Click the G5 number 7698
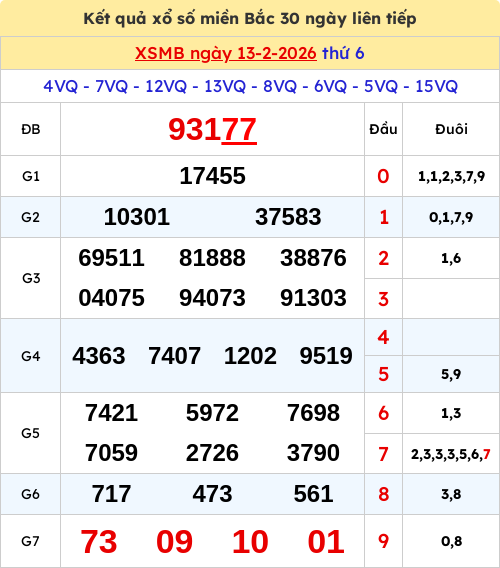Image resolution: width=500 pixels, height=568 pixels. [x=313, y=413]
